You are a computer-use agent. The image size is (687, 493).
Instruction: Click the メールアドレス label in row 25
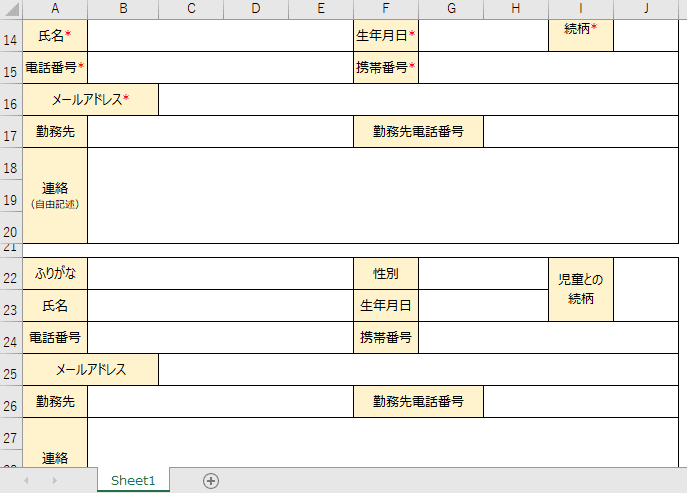[91, 369]
